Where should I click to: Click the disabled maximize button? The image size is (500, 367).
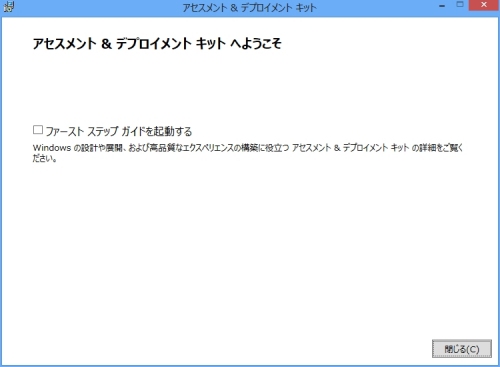[x=460, y=5]
